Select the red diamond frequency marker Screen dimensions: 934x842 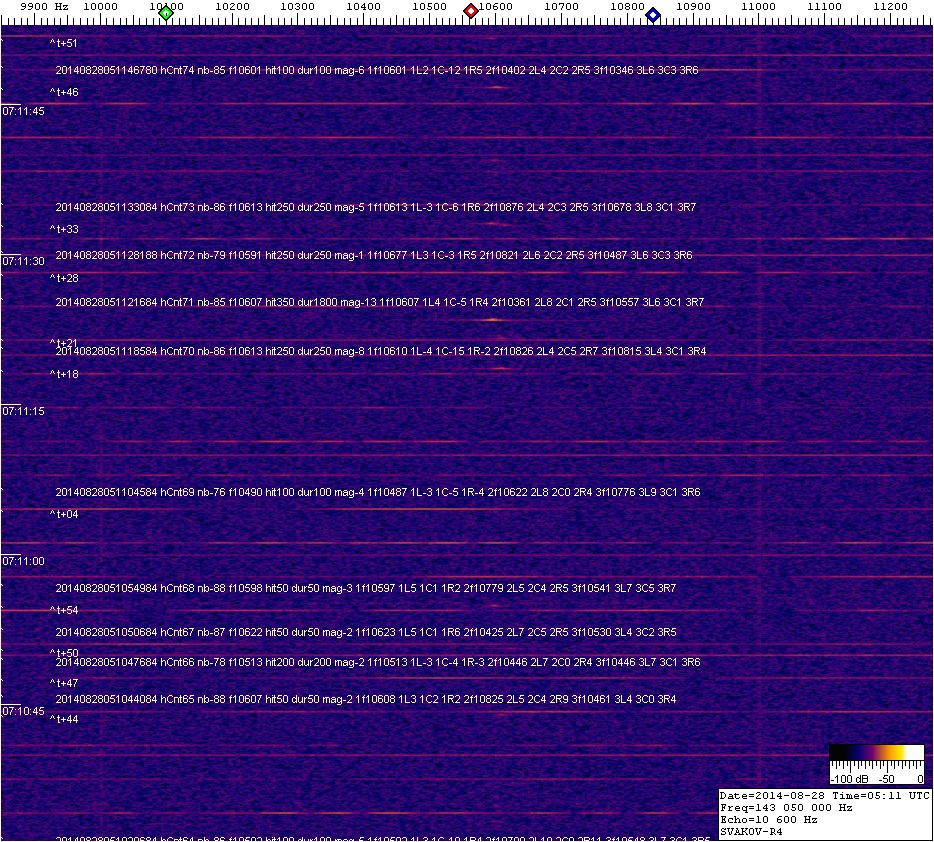coord(470,11)
